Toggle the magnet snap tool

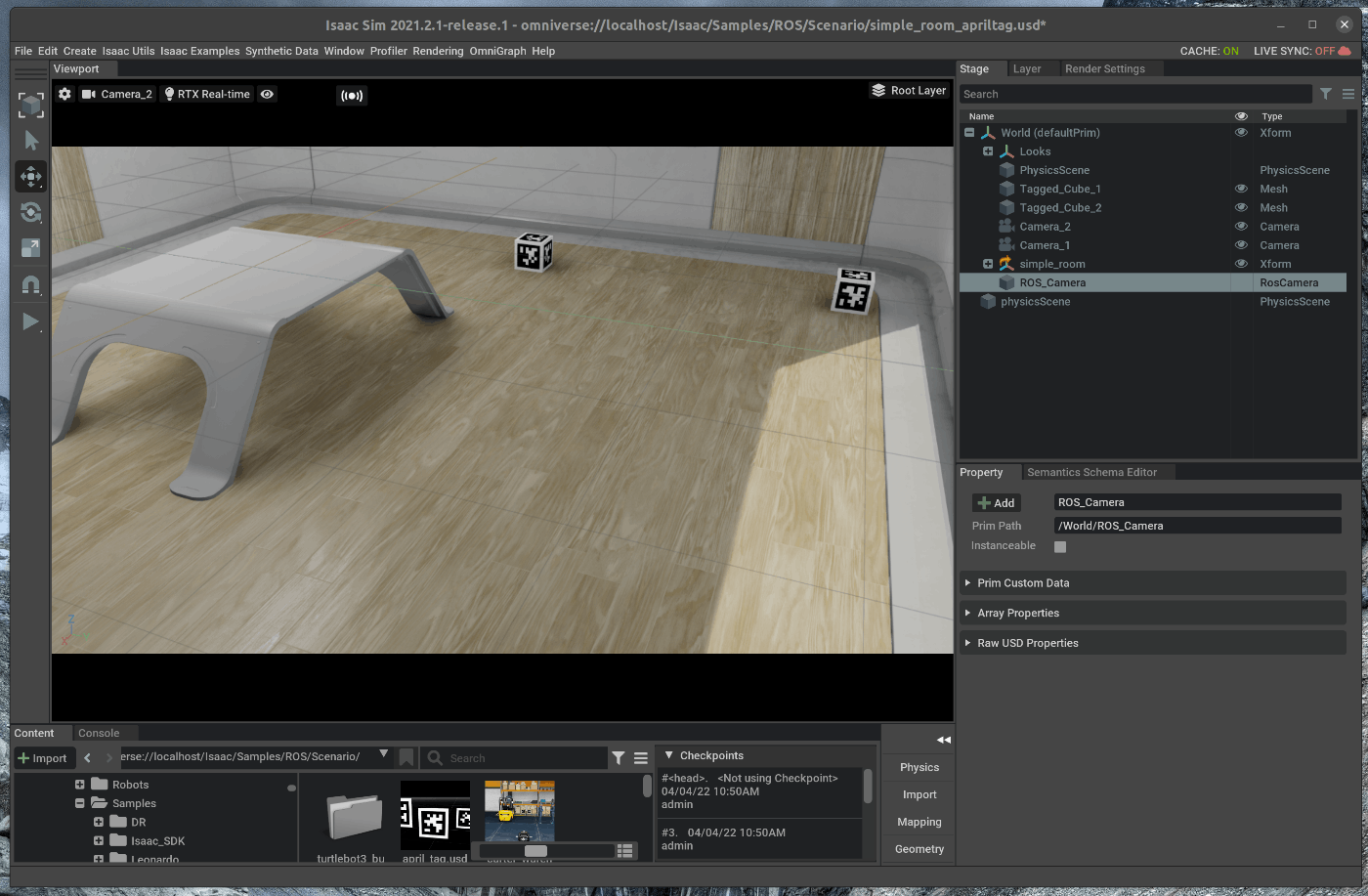(31, 285)
